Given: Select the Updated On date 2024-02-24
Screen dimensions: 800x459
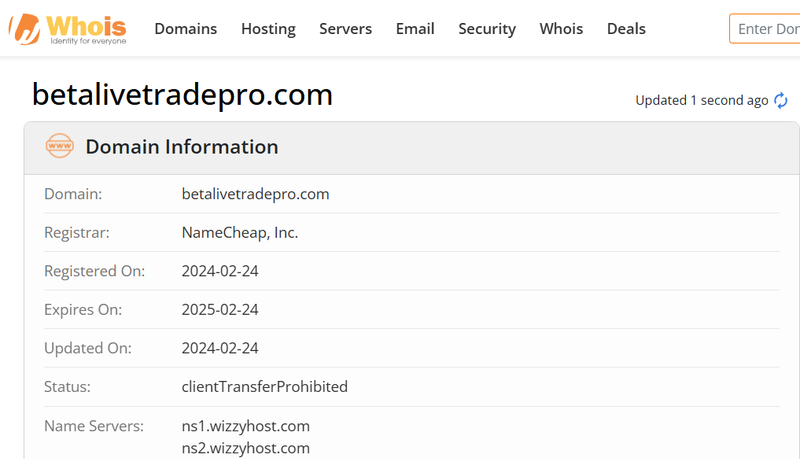Looking at the screenshot, I should [x=220, y=348].
